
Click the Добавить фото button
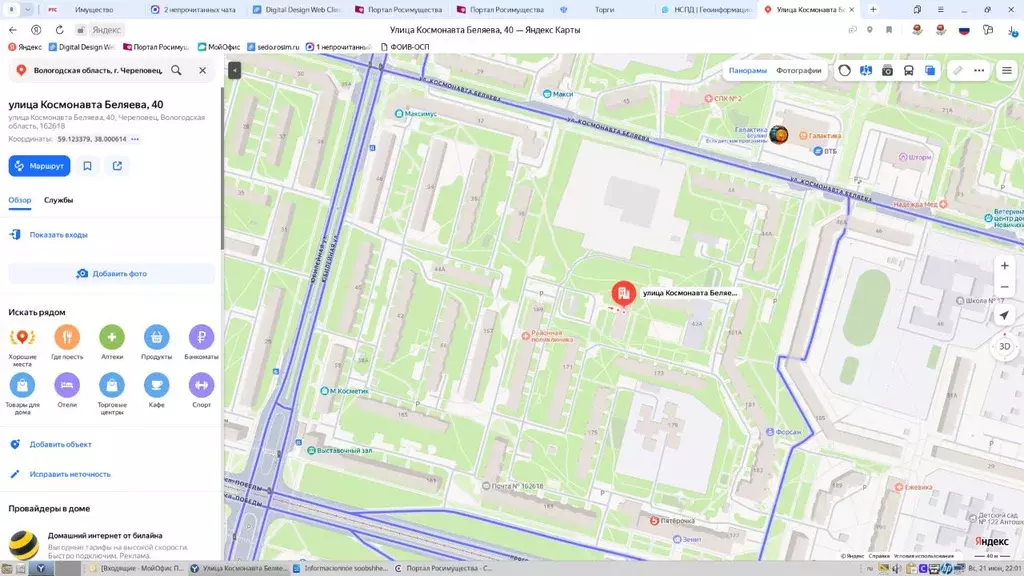tap(112, 274)
